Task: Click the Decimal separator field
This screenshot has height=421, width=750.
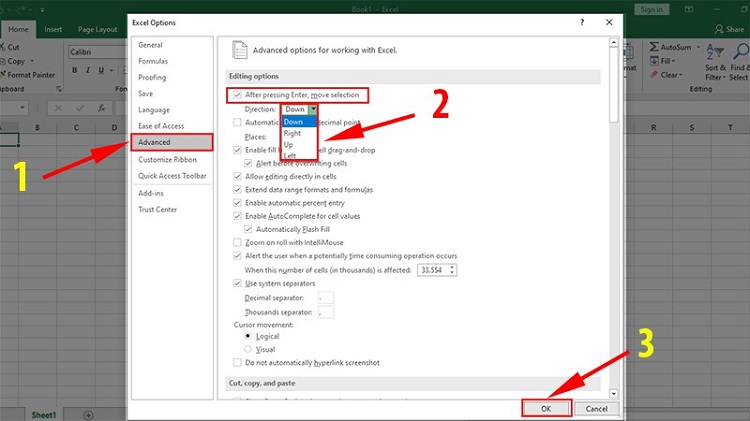Action: pos(326,298)
